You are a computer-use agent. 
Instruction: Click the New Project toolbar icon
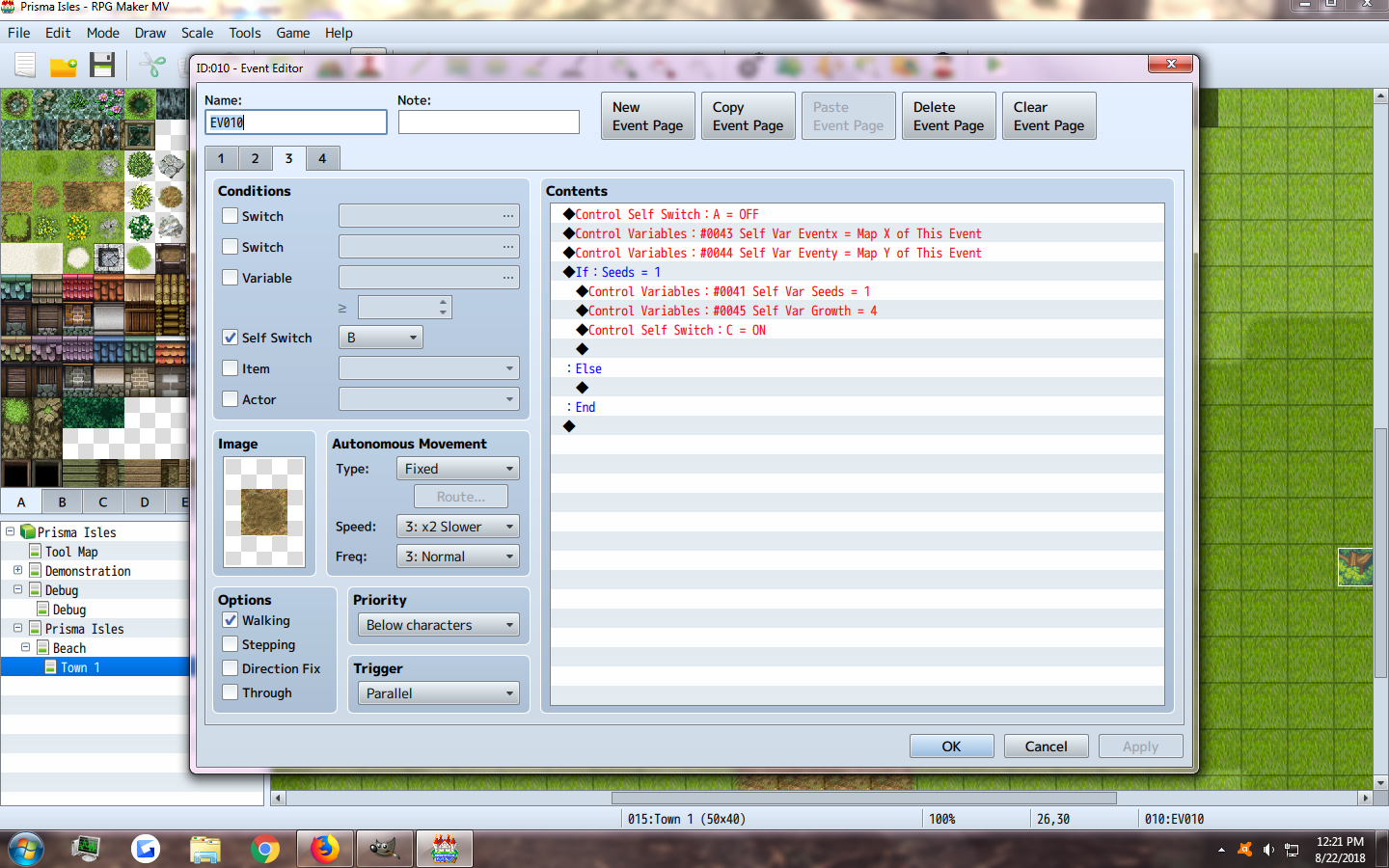click(25, 65)
